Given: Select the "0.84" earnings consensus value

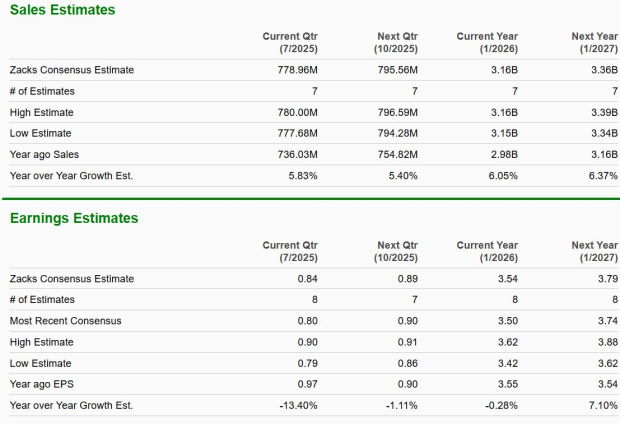Looking at the screenshot, I should point(308,279).
